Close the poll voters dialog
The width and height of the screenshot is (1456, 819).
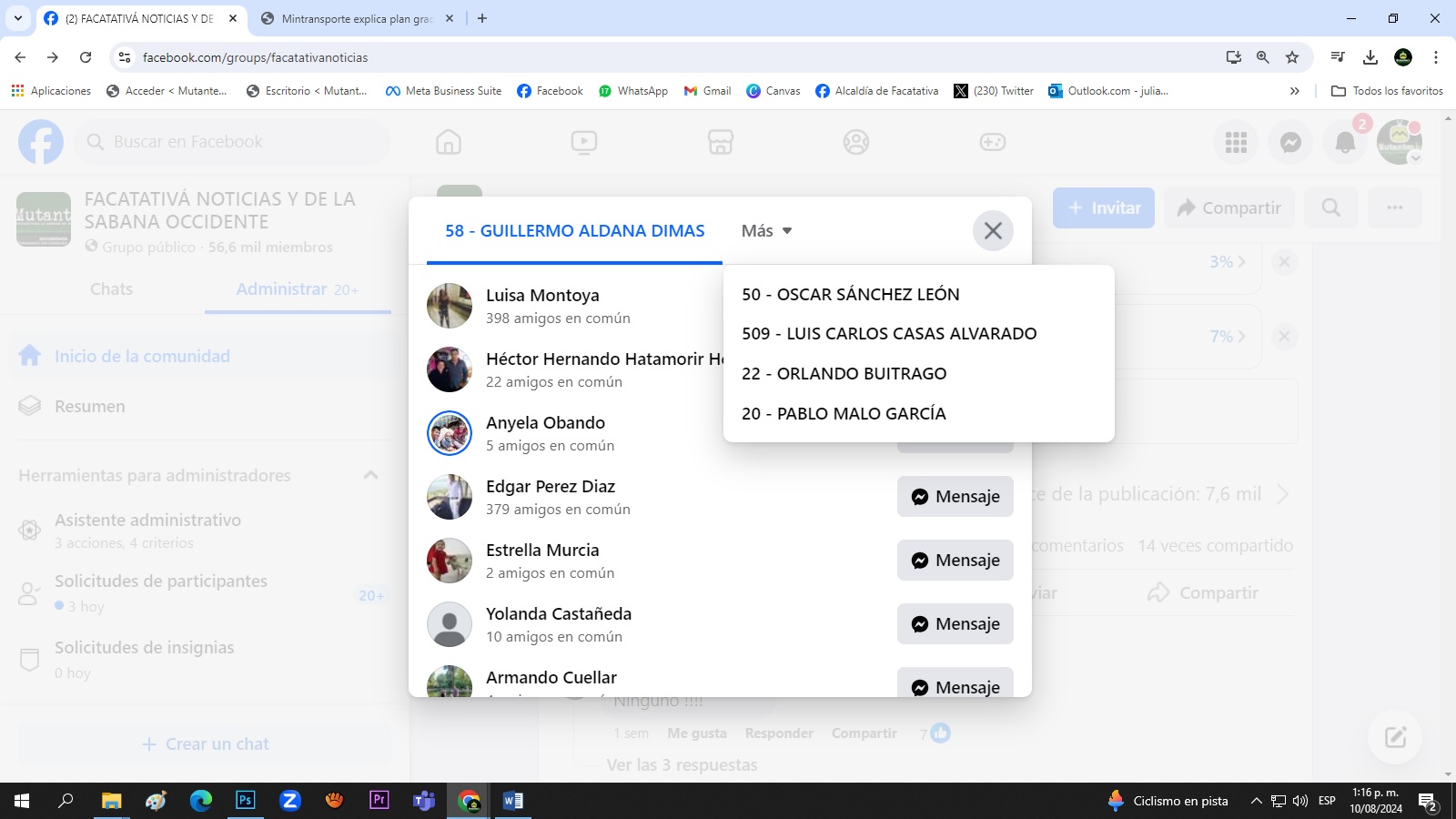pos(993,231)
